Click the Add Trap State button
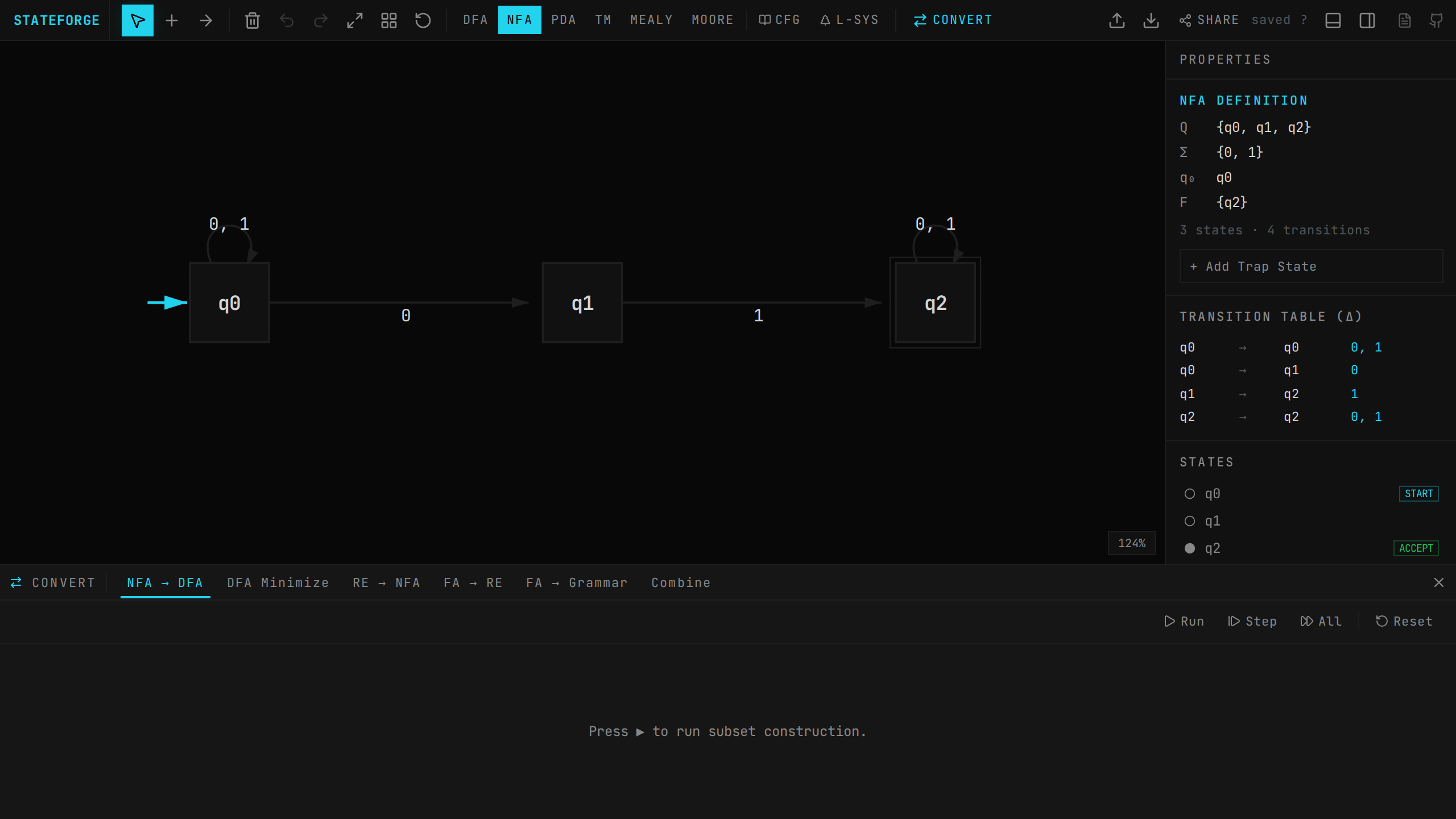The height and width of the screenshot is (819, 1456). coord(1310,266)
